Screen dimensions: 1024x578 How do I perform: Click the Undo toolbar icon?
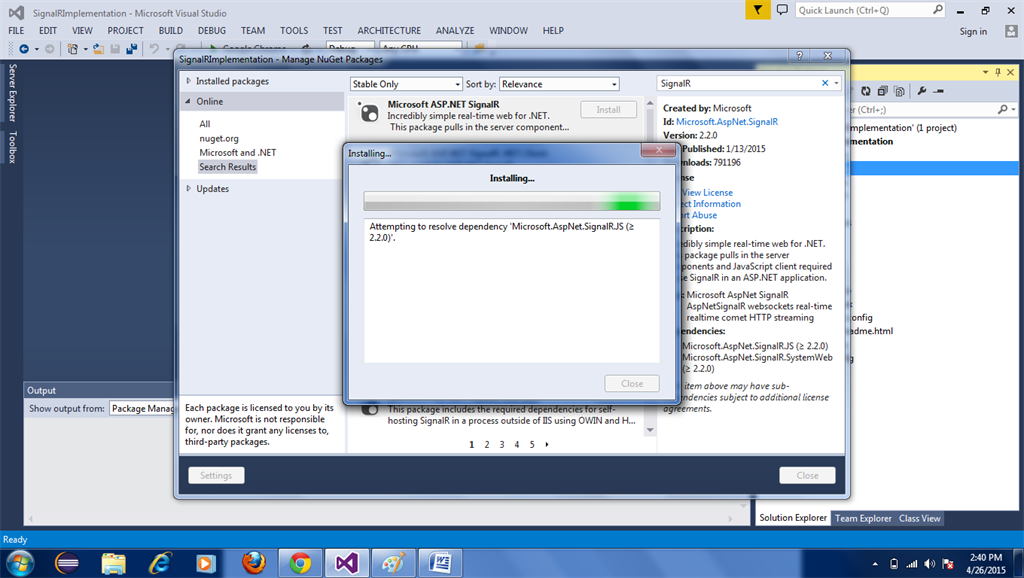coord(154,49)
